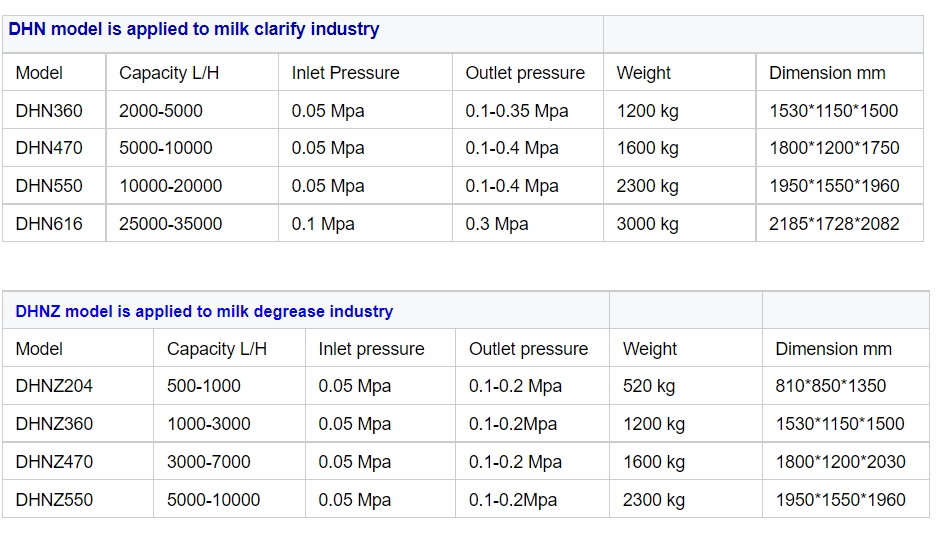Screen dimensions: 940x543
Task: Click the DHN550 model cell
Action: [49, 186]
